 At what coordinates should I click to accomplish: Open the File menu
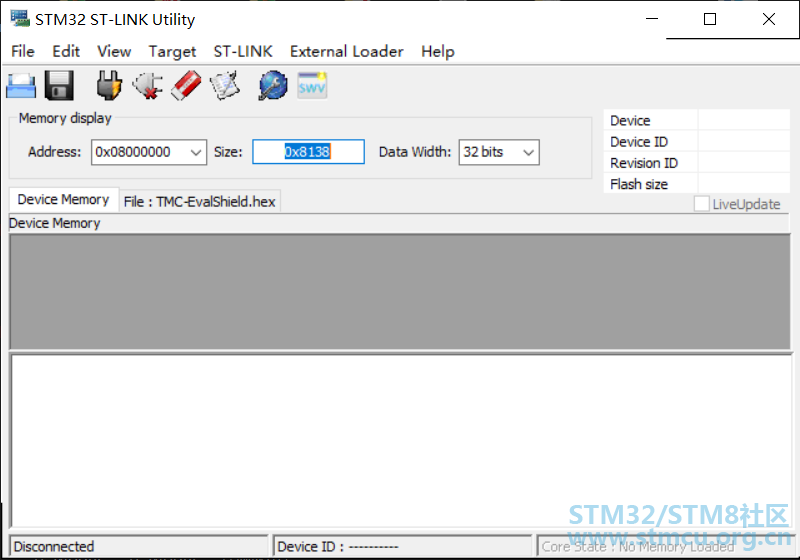click(22, 52)
